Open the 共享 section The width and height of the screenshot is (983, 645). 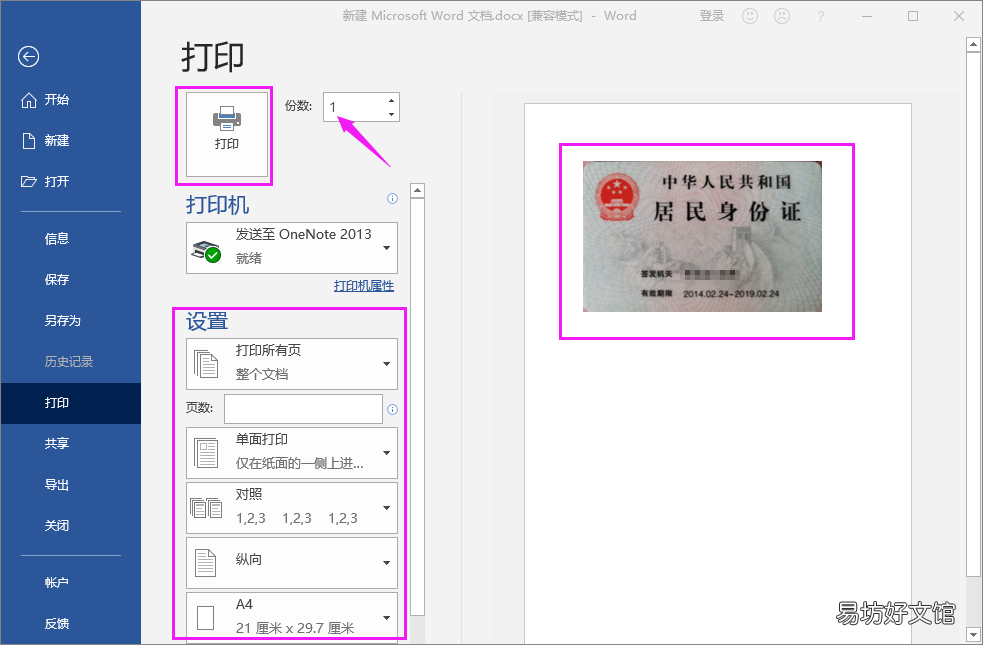coord(70,444)
